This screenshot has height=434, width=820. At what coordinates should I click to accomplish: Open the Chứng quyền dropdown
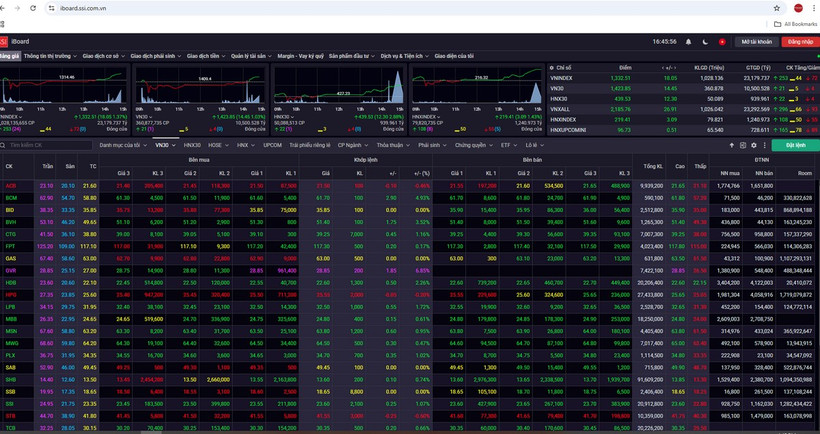pyautogui.click(x=472, y=145)
